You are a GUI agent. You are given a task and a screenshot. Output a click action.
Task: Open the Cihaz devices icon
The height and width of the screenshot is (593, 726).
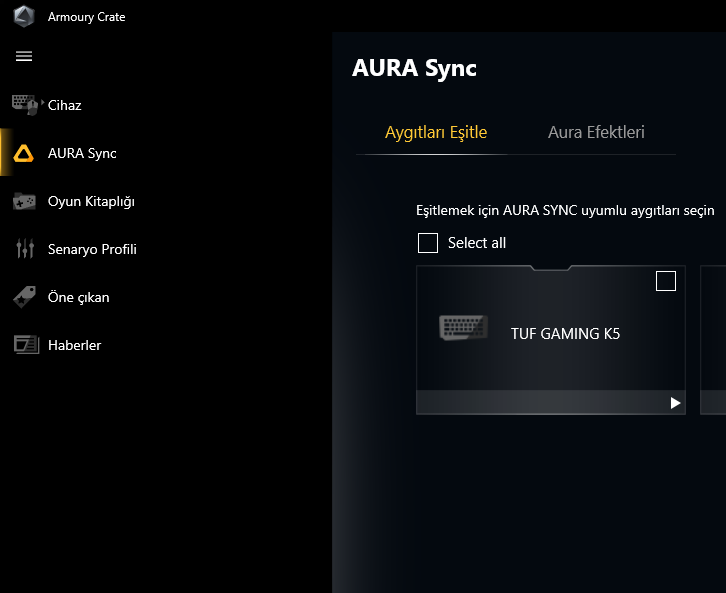click(25, 105)
